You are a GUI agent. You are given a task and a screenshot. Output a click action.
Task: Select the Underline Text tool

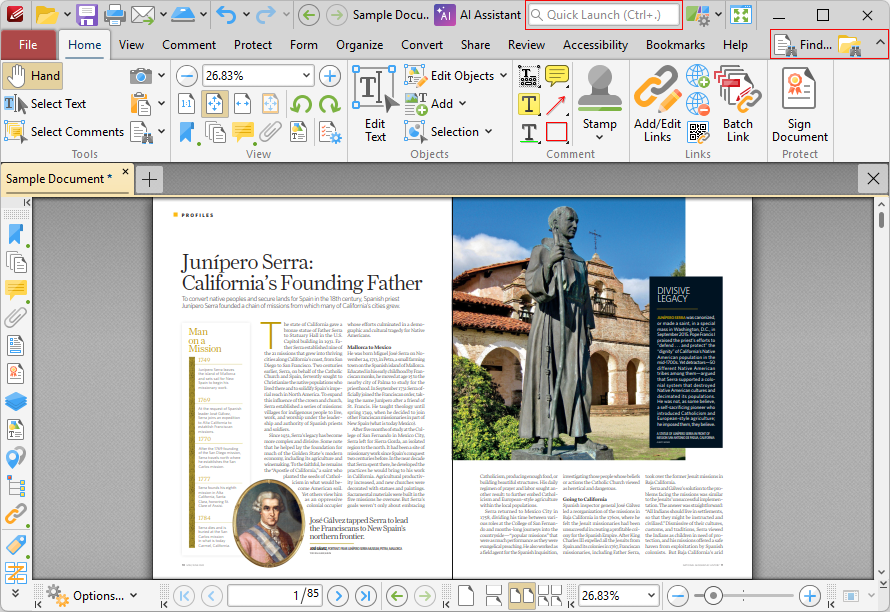click(x=529, y=132)
